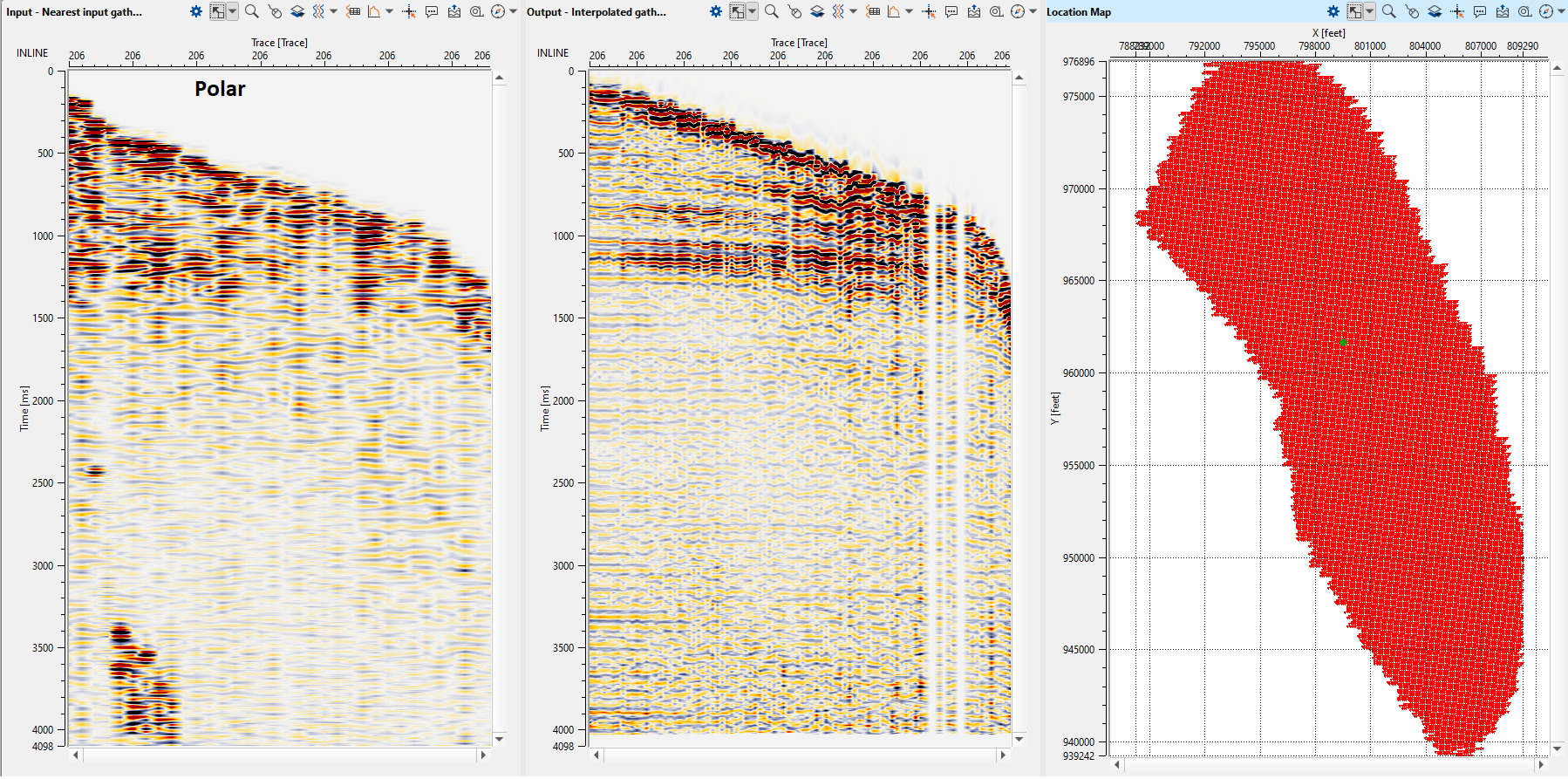The image size is (1568, 779).
Task: Select the 'Location Map' panel title
Action: click(x=1079, y=11)
